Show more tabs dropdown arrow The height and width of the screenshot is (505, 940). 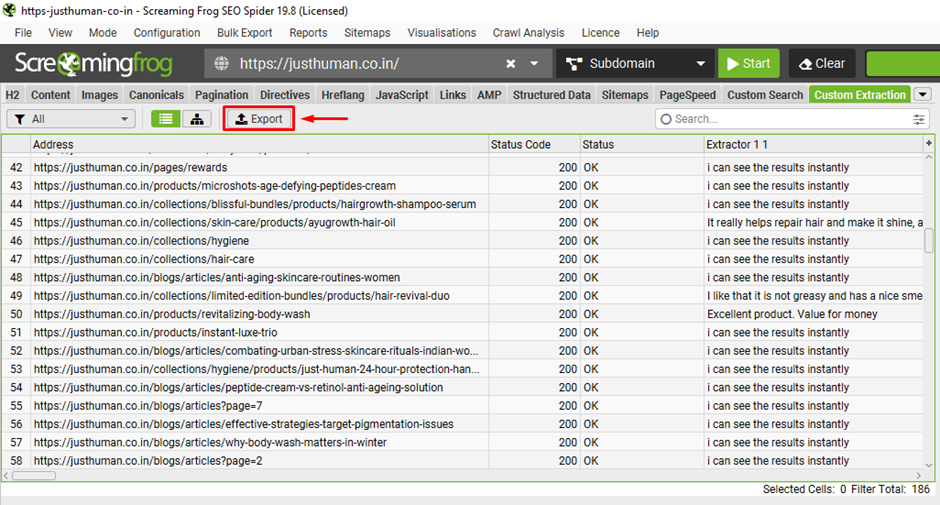pos(923,95)
